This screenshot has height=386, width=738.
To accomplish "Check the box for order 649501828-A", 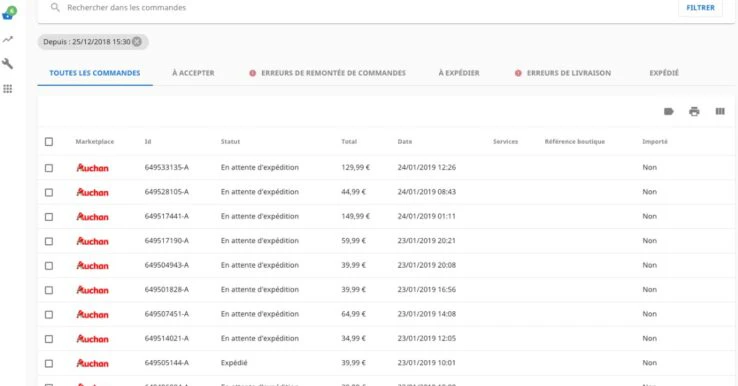I will 49,290.
